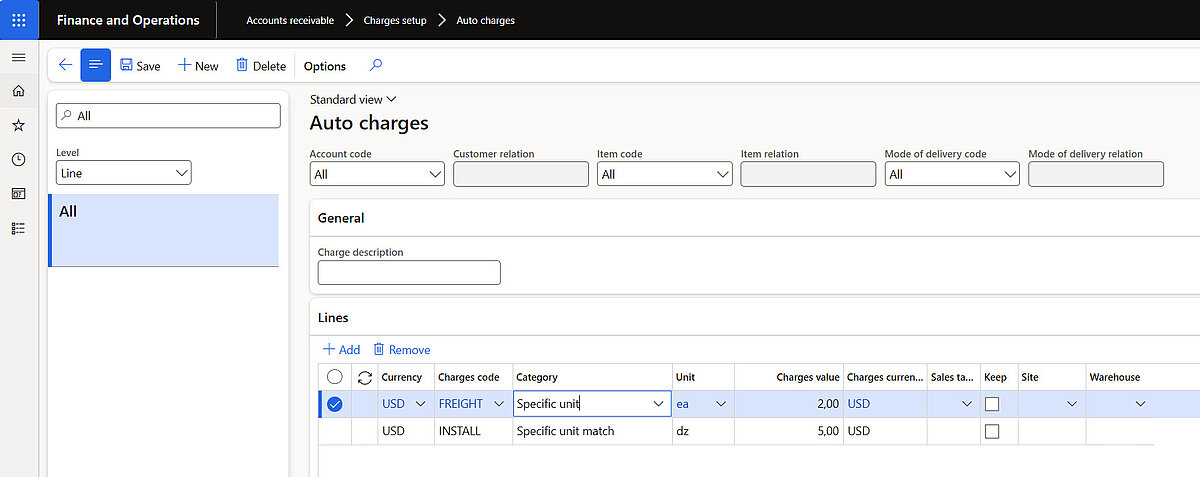Click the Warehouse column header
The height and width of the screenshot is (477, 1200).
click(x=1114, y=377)
